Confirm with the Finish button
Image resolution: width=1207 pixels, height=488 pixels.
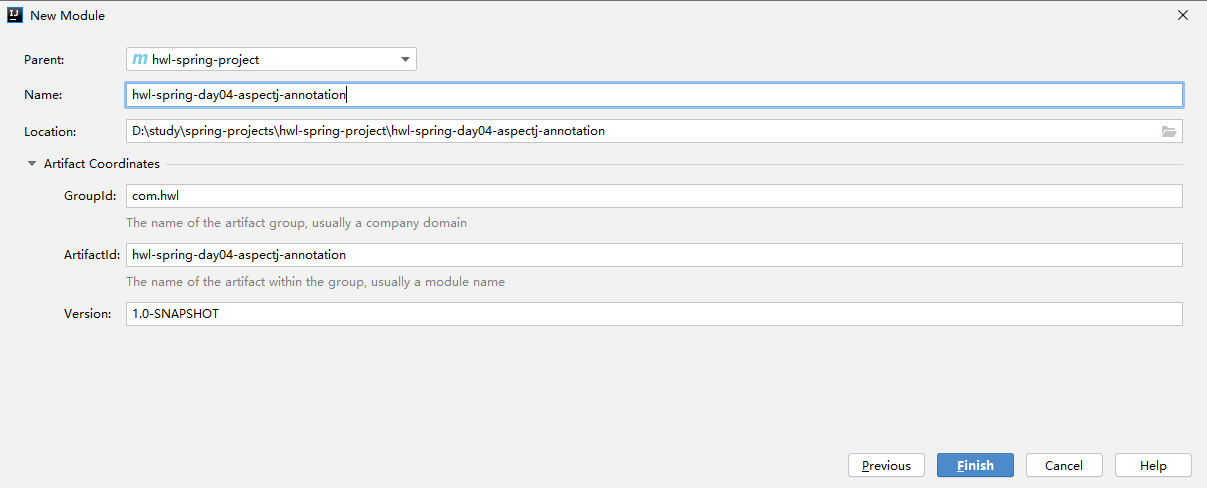[x=975, y=465]
